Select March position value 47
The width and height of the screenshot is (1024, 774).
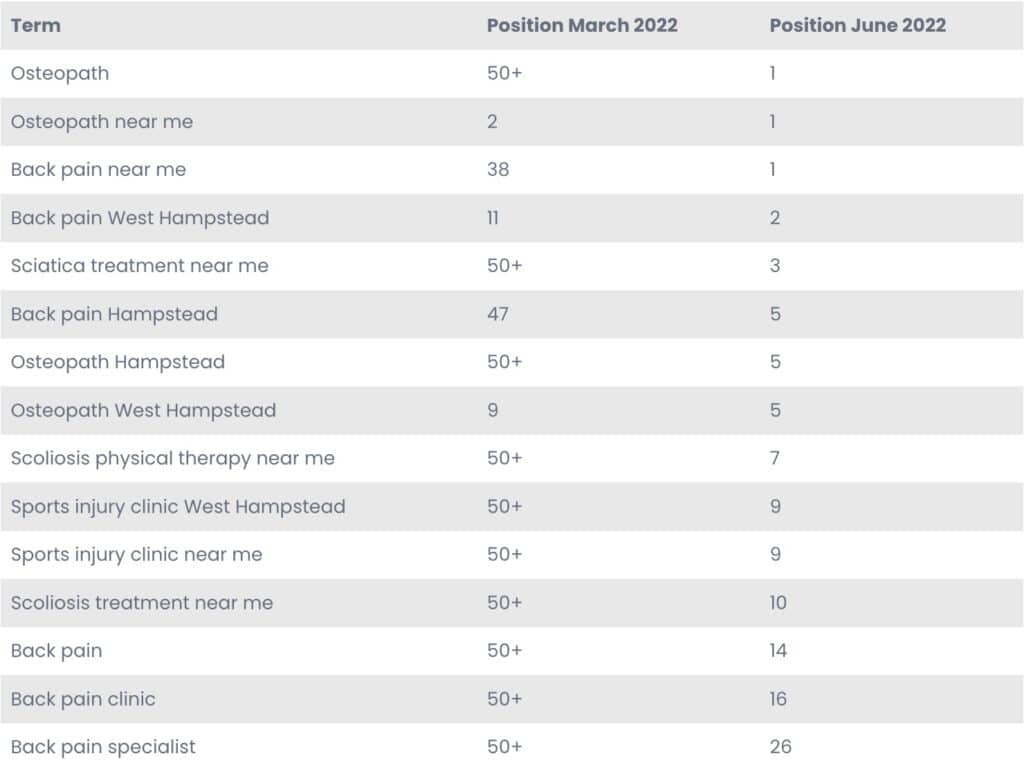[498, 314]
